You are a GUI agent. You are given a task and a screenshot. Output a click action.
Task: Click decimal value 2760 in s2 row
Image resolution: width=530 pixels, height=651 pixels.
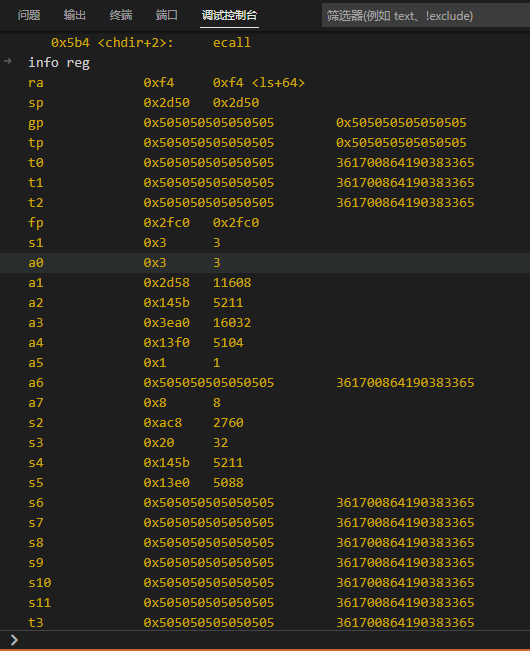228,423
